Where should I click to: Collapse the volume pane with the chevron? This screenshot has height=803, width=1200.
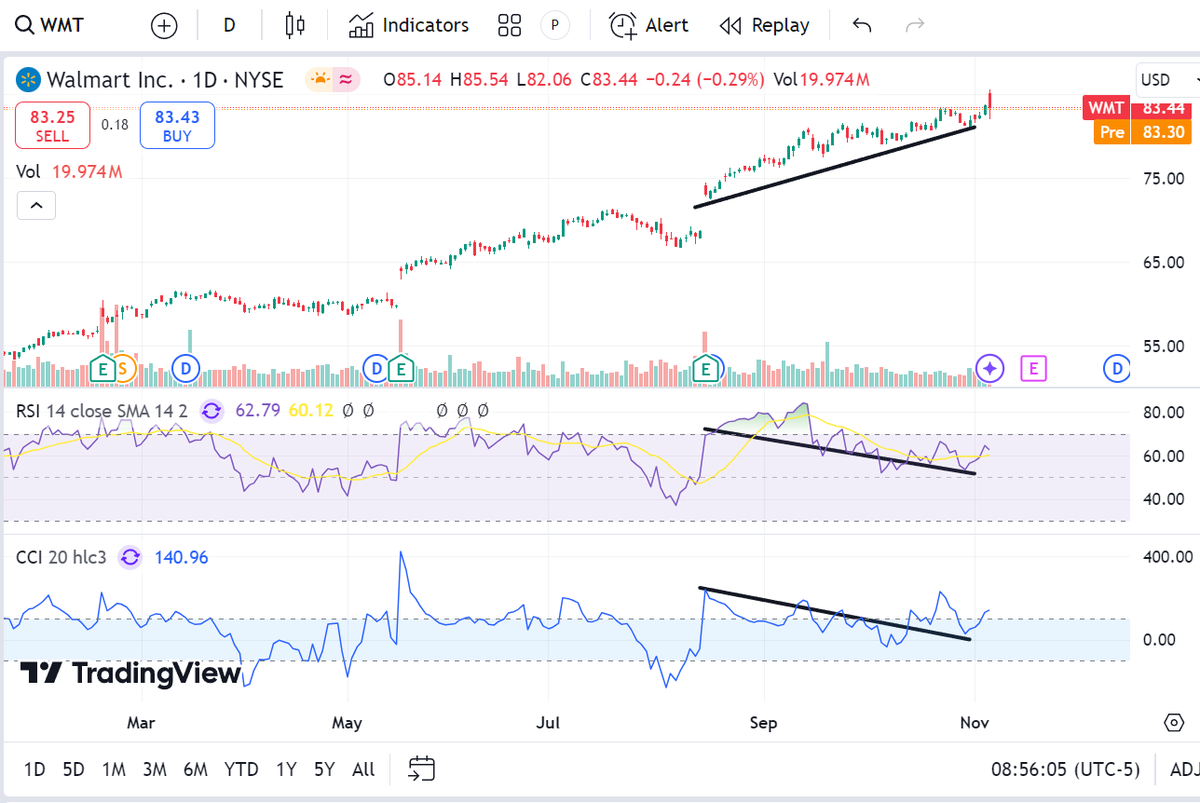pos(36,205)
